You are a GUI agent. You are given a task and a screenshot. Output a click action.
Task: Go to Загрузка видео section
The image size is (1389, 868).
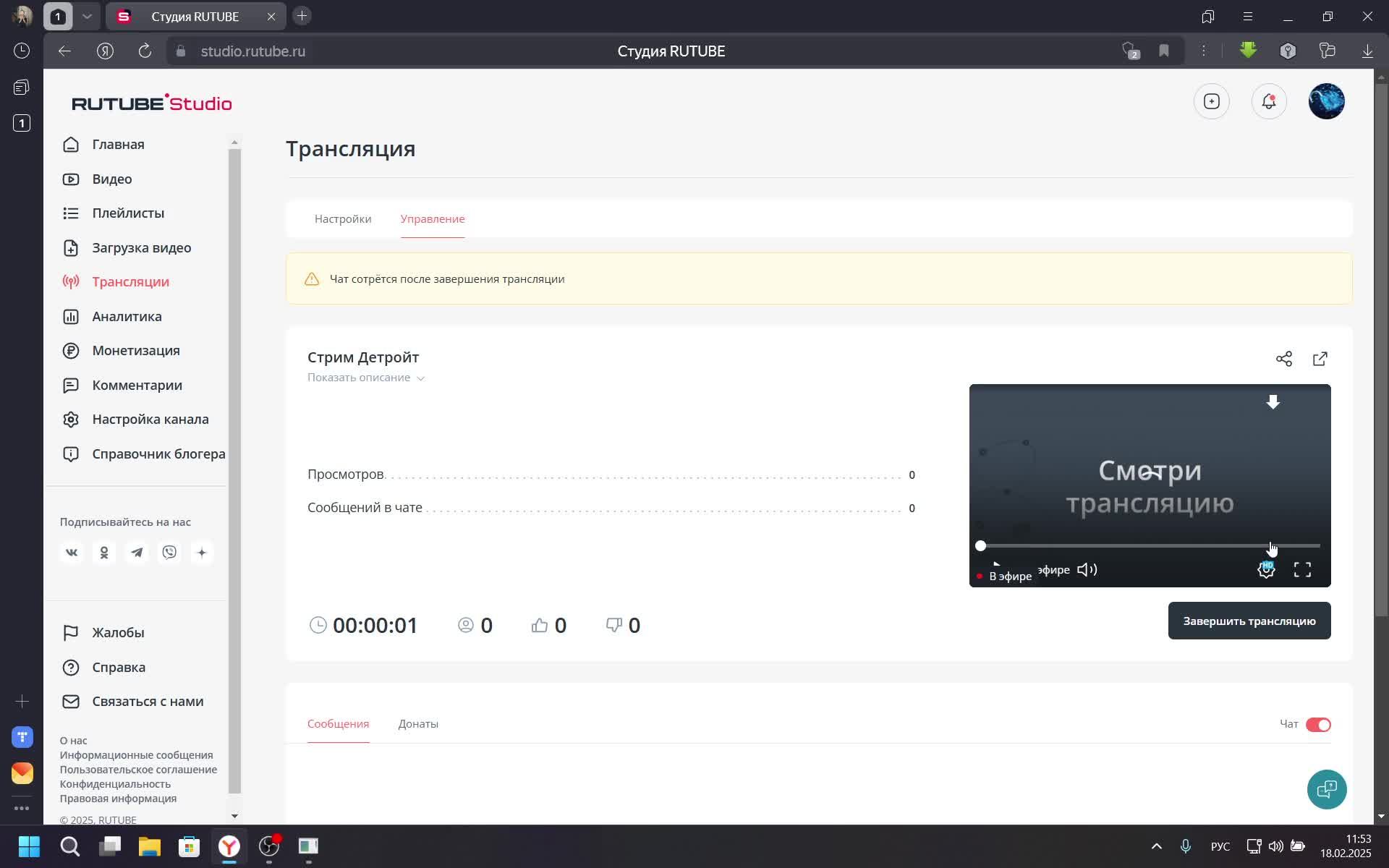click(141, 247)
